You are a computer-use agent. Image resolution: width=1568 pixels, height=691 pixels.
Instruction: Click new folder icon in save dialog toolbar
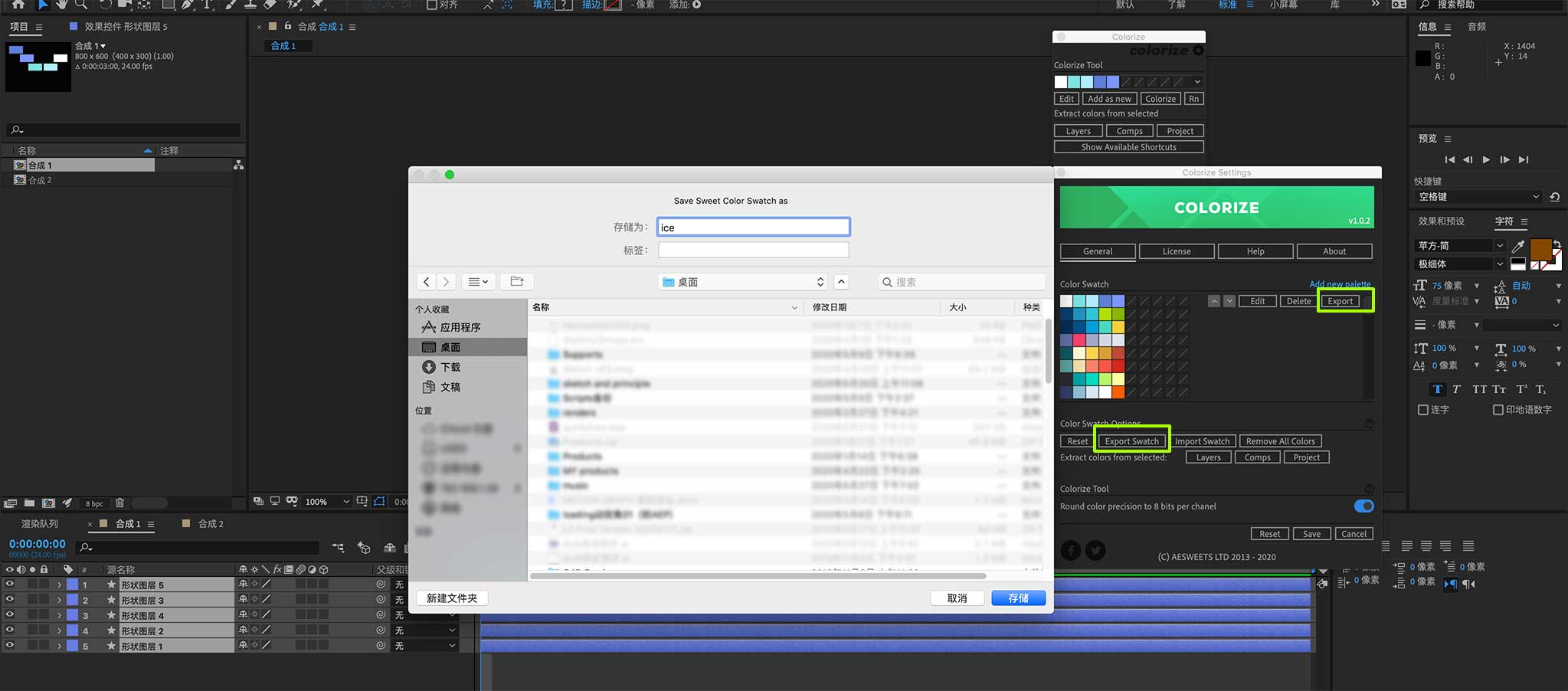point(517,281)
